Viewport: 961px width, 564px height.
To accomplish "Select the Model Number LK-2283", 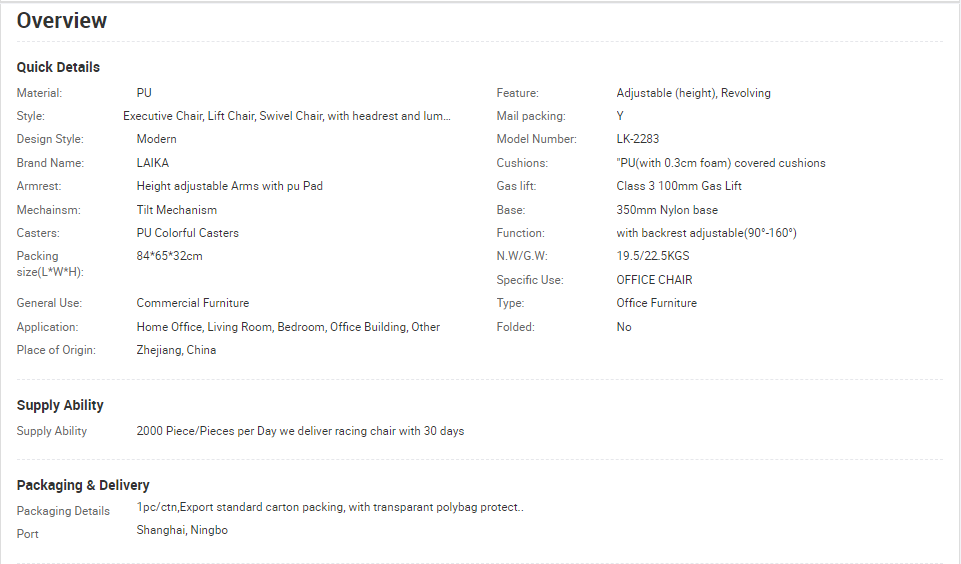I will [x=637, y=139].
